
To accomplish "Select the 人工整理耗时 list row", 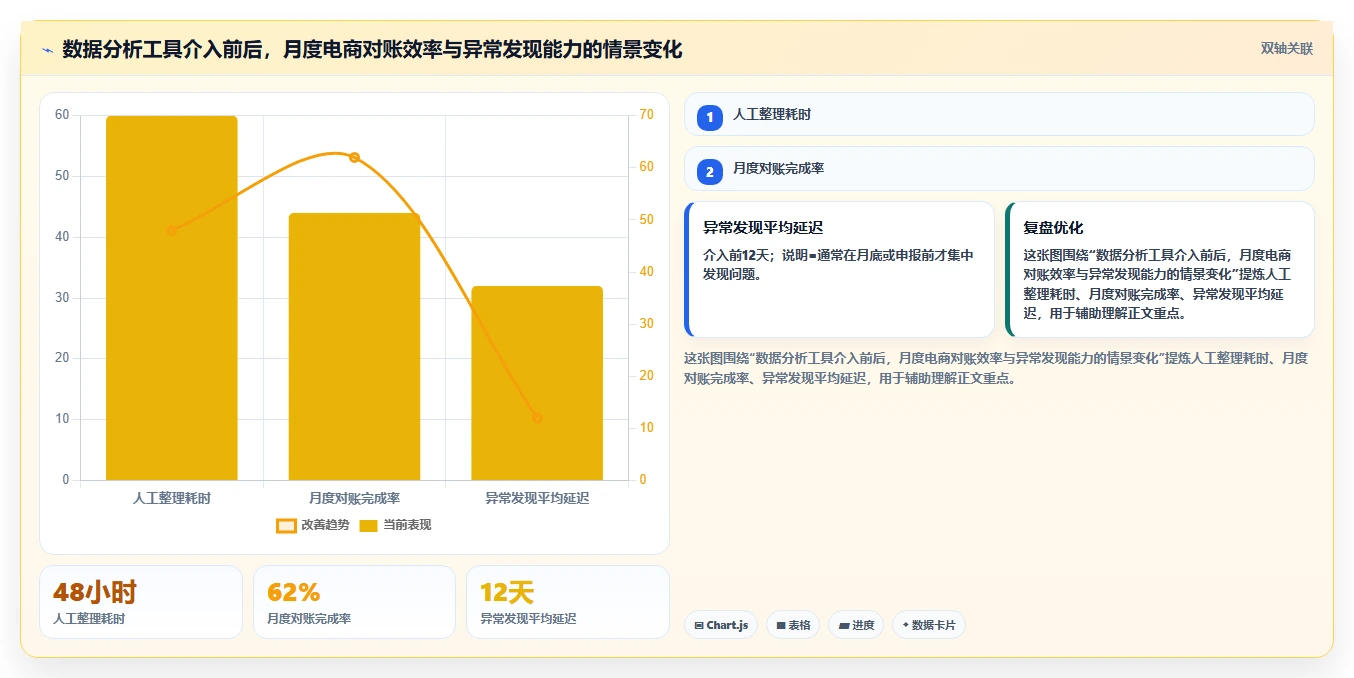I will pyautogui.click(x=999, y=114).
